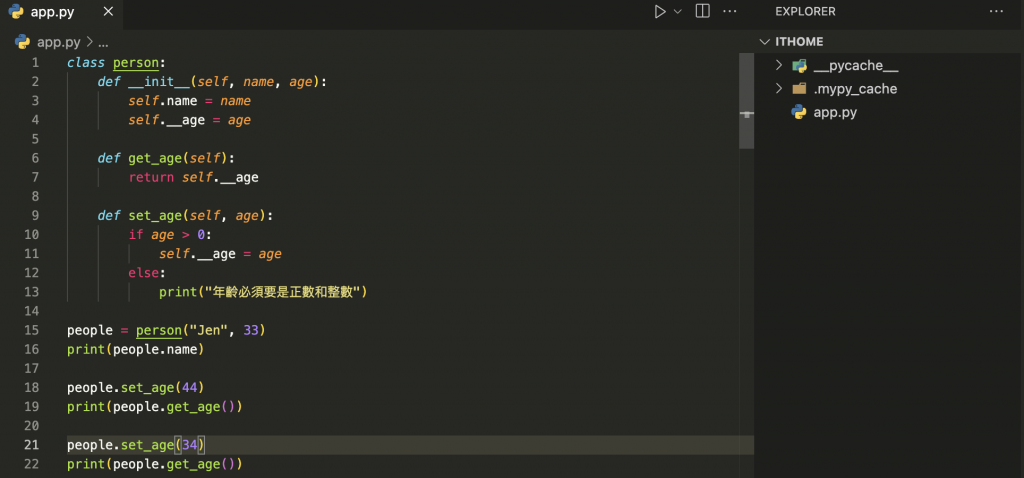Click 'people.set_age(44)' line
This screenshot has width=1024, height=478.
coord(136,387)
